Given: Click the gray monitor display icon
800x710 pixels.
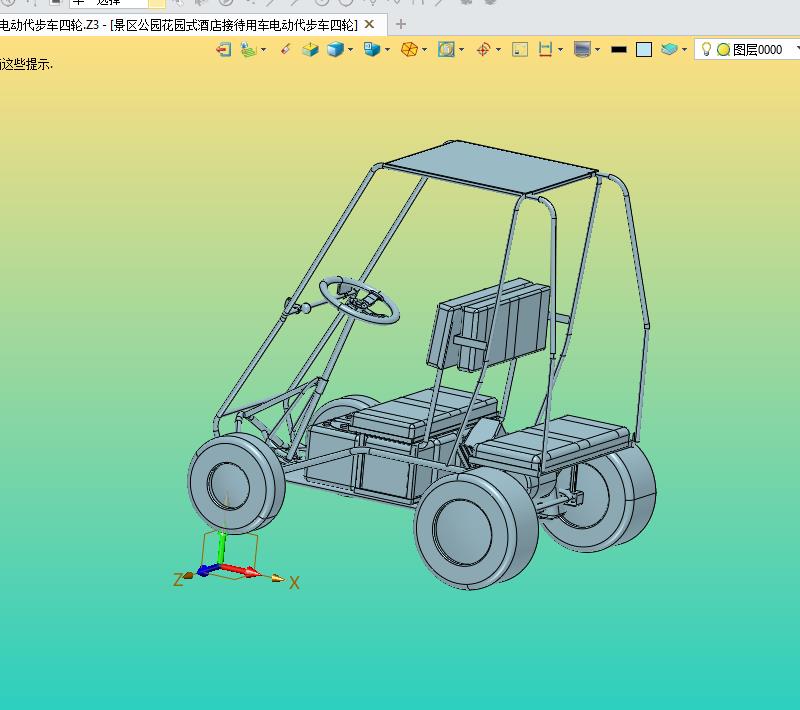Looking at the screenshot, I should [x=582, y=49].
